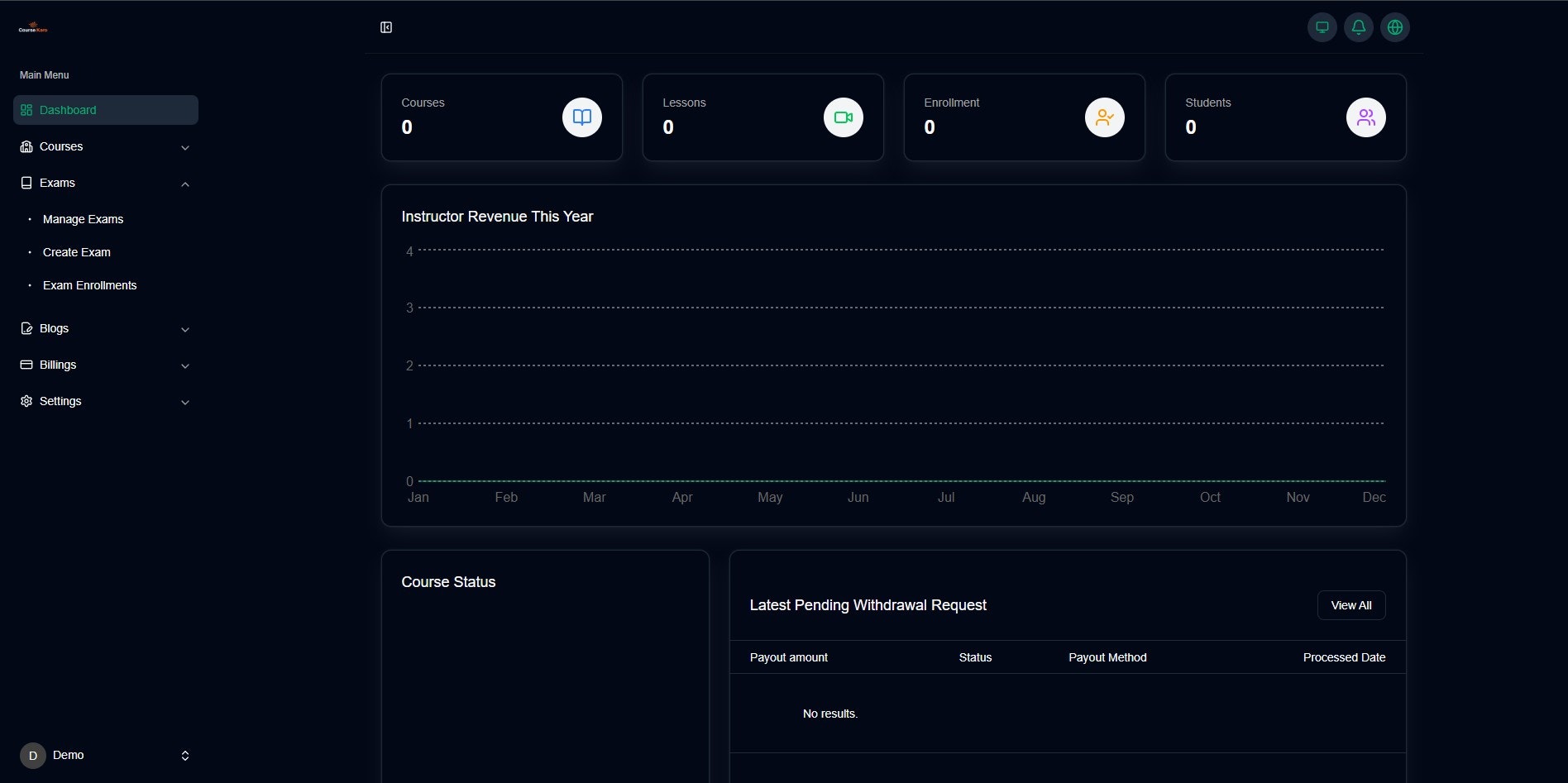Click the Main Menu label
1568x783 pixels.
click(x=45, y=75)
